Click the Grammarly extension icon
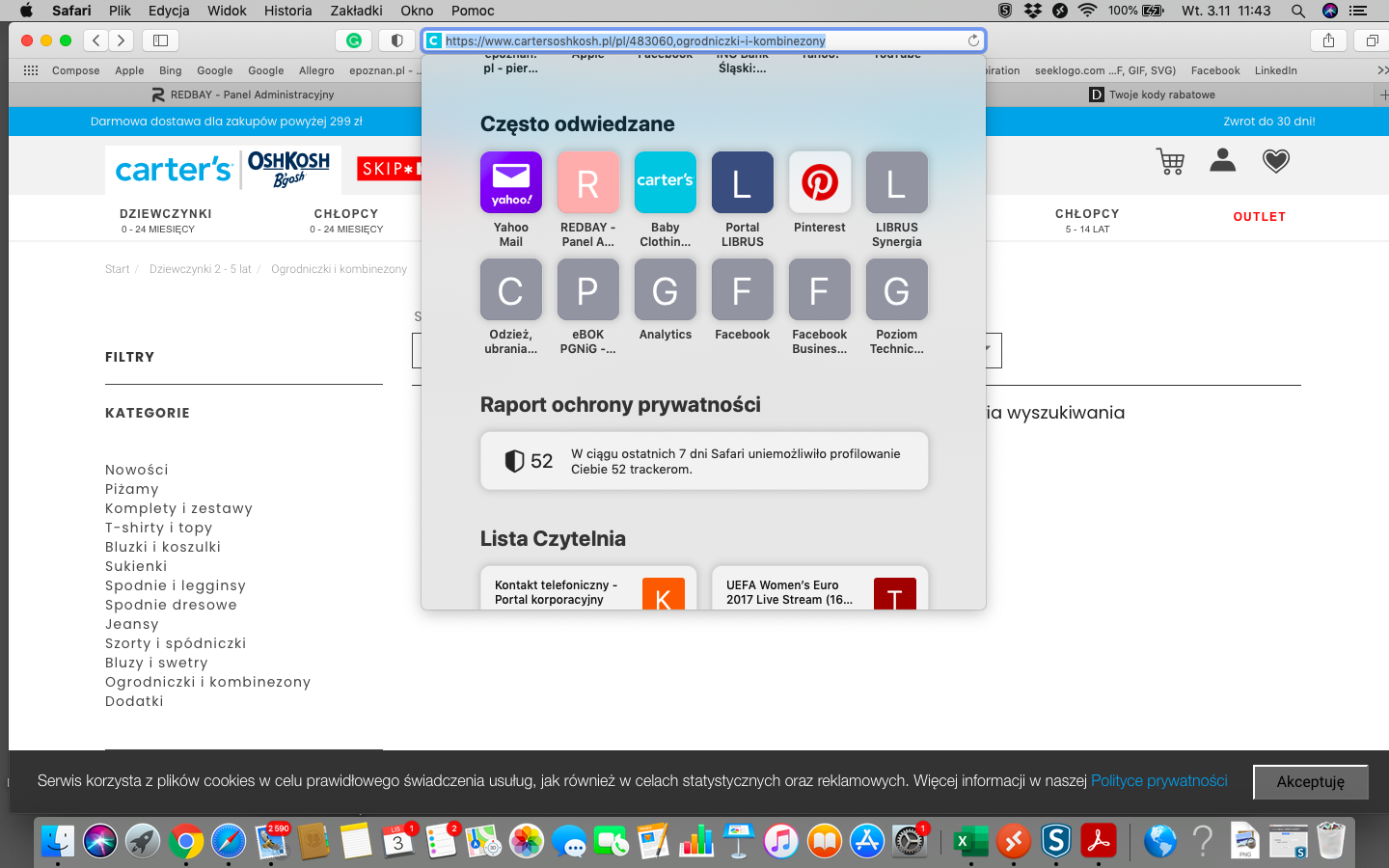This screenshot has height=868, width=1389. click(354, 41)
